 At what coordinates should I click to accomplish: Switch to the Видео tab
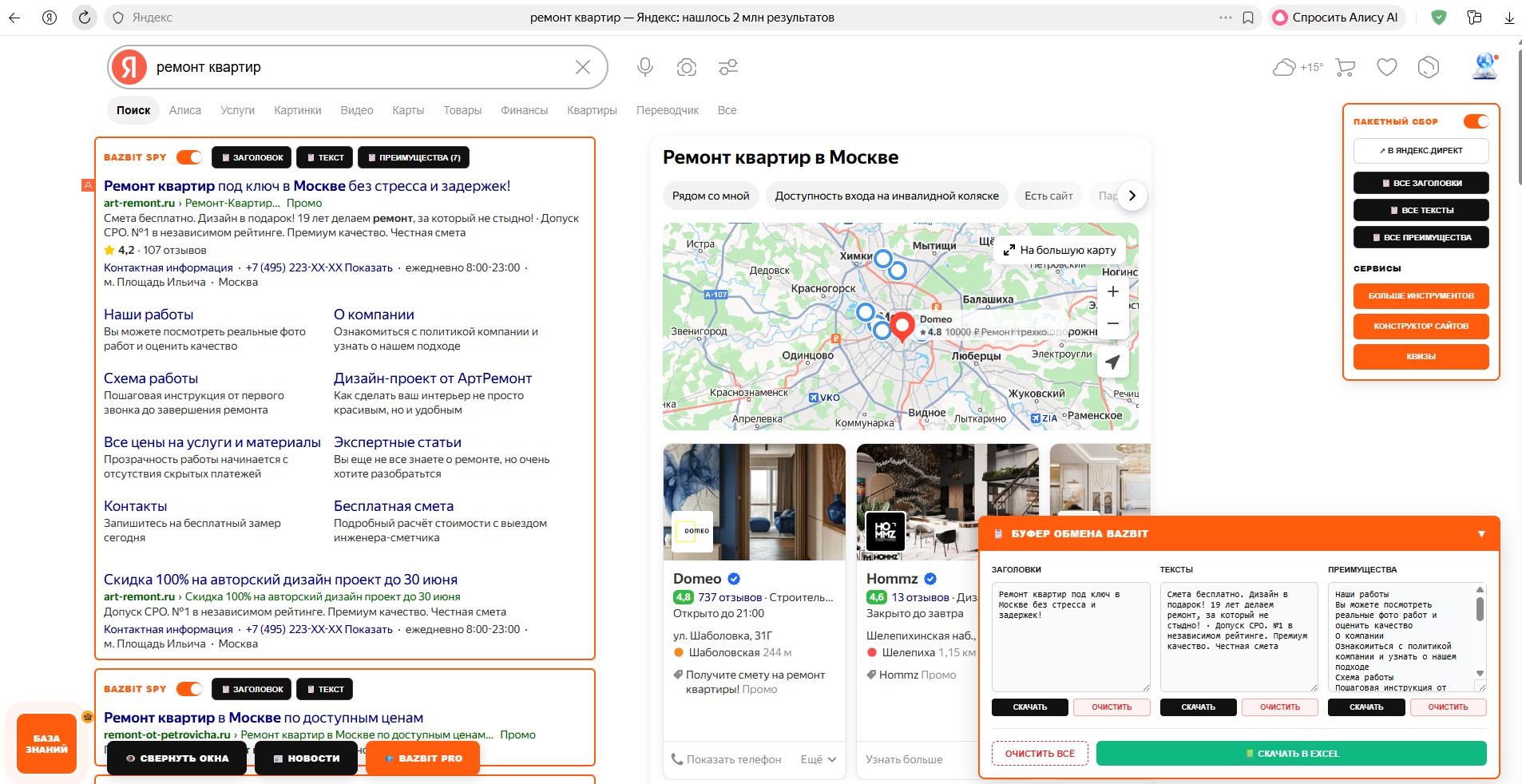click(x=357, y=110)
